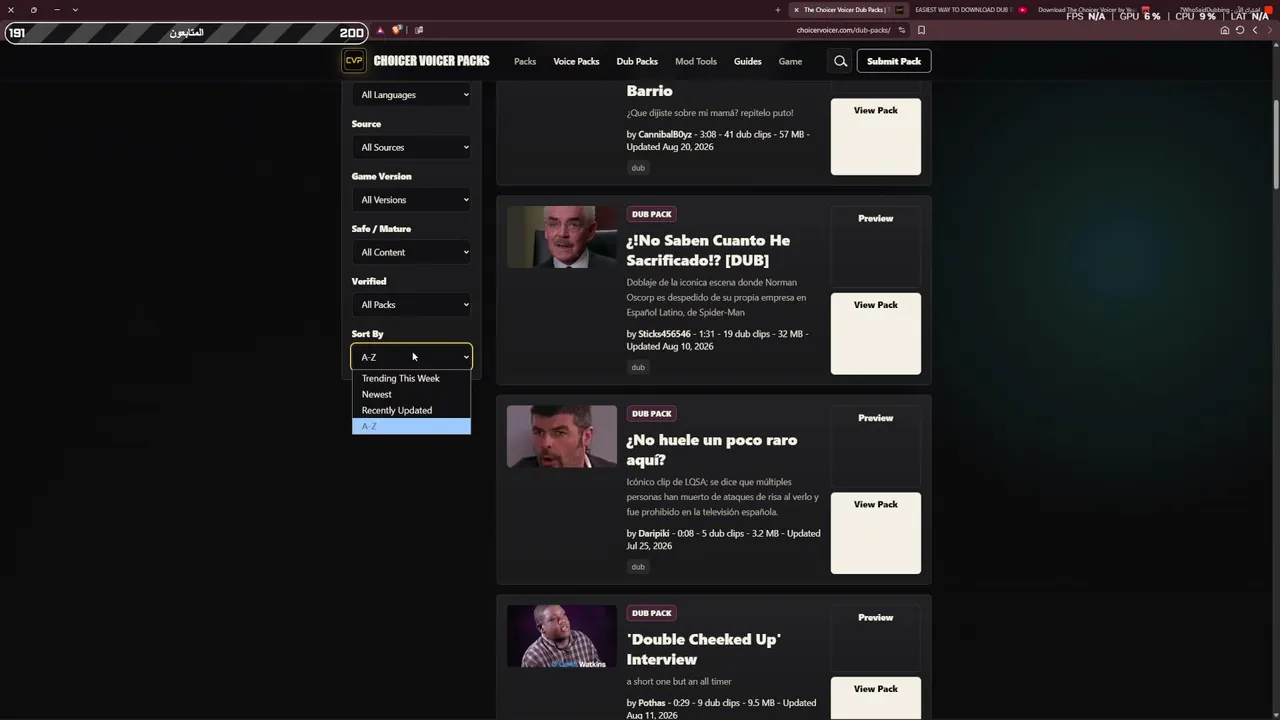Open the Guides nav item
This screenshot has width=1280, height=720.
748,61
